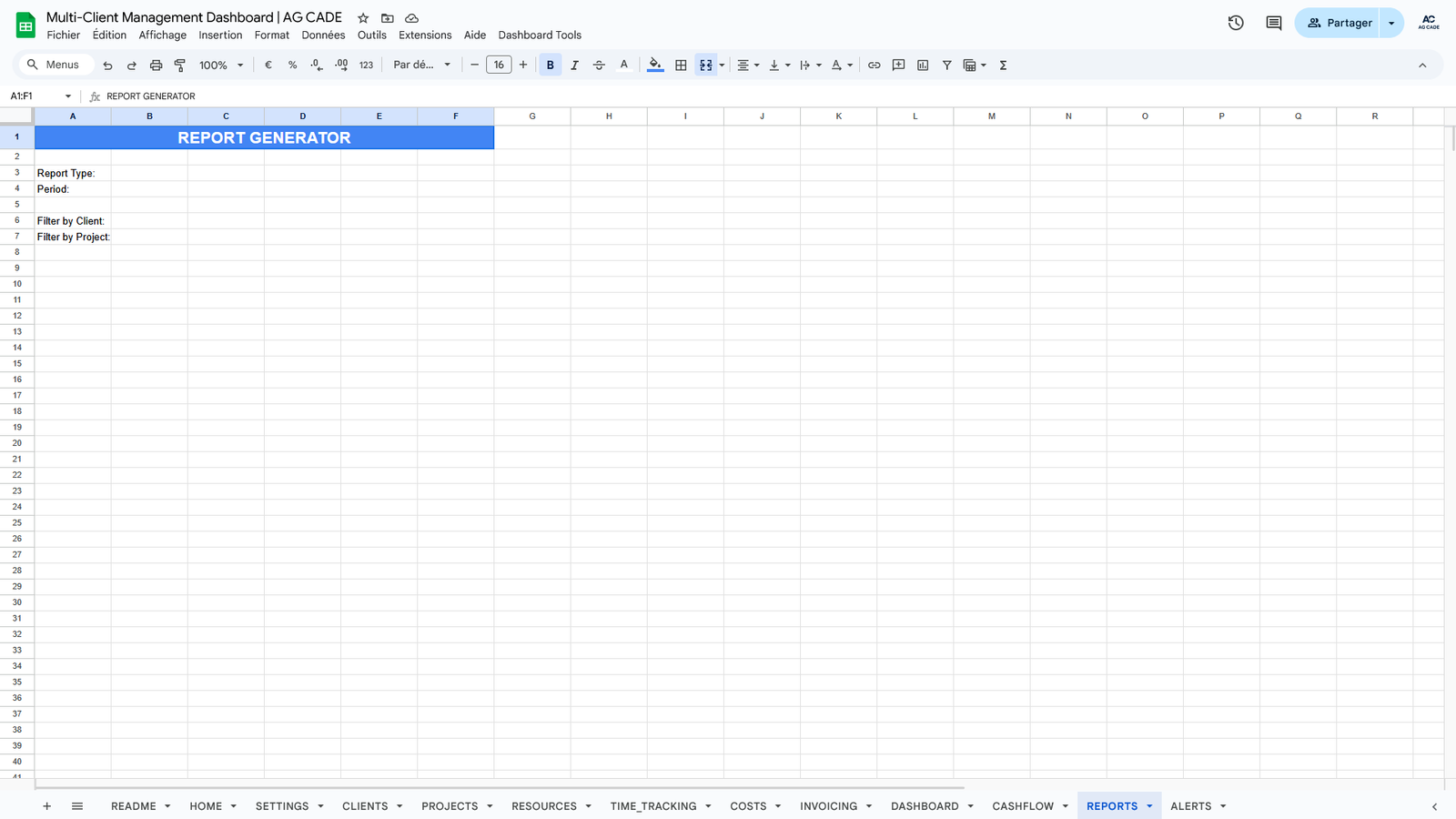
Task: Click the font size input field
Action: tap(499, 66)
